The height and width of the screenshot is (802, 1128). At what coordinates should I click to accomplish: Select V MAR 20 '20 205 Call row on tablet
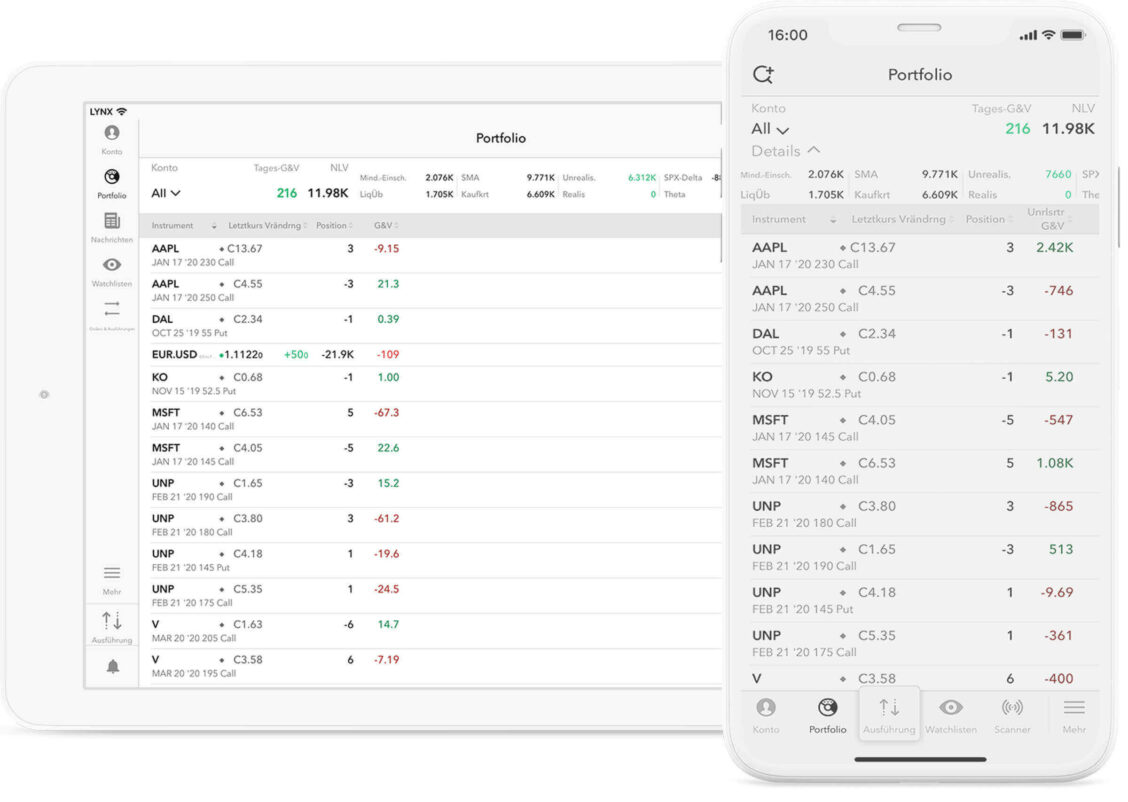430,631
